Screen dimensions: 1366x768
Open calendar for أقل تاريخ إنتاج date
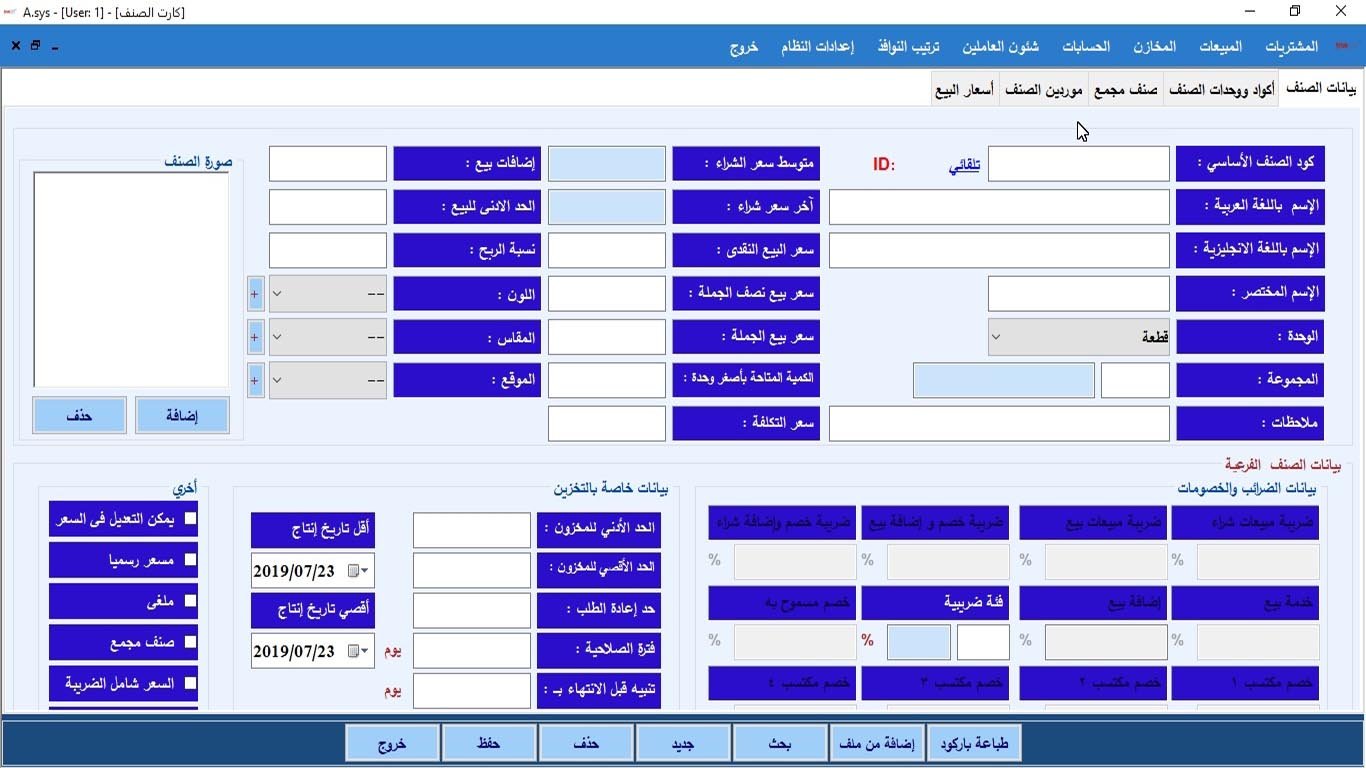point(357,571)
